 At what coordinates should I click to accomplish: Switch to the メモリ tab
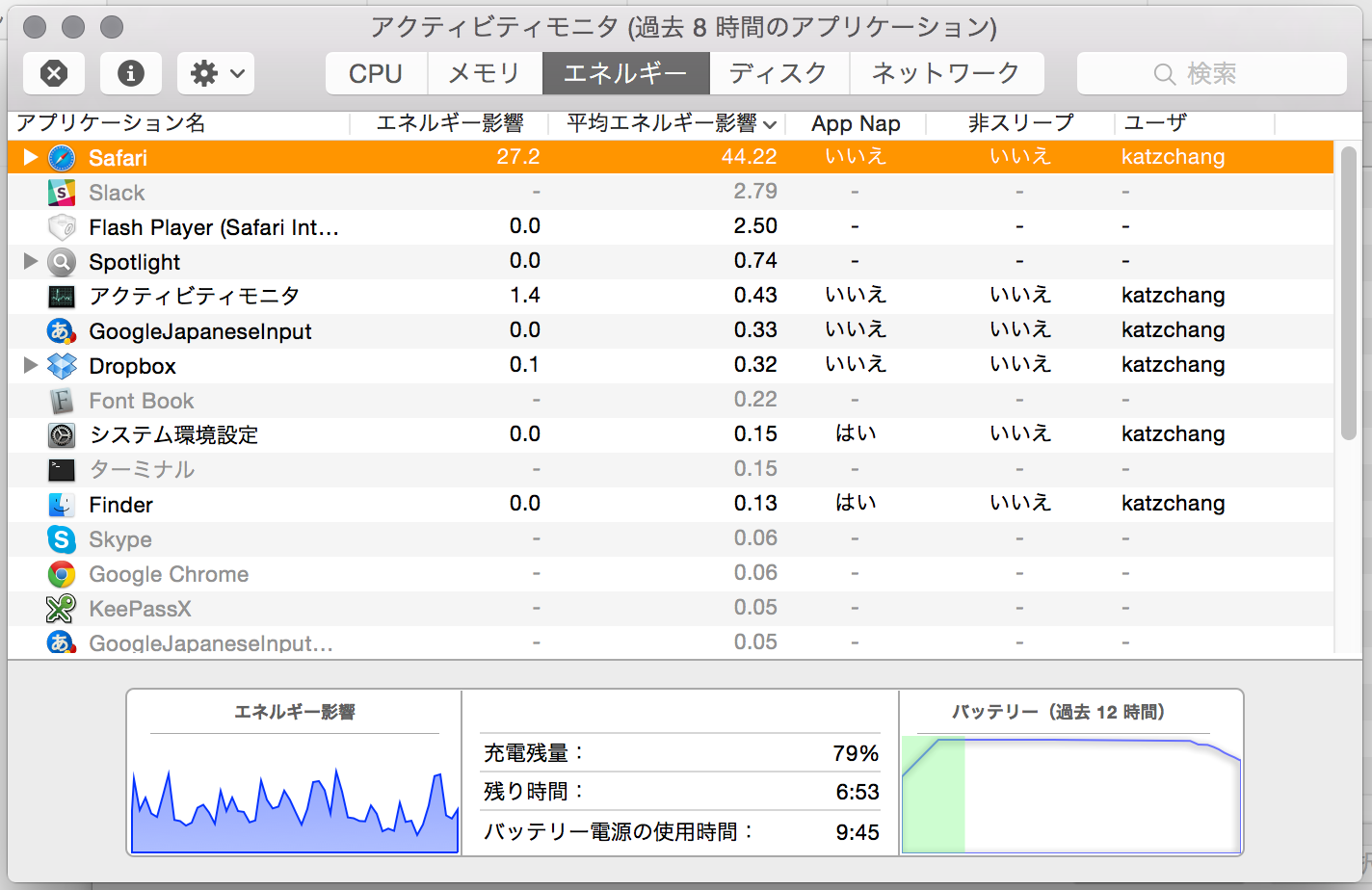click(485, 73)
